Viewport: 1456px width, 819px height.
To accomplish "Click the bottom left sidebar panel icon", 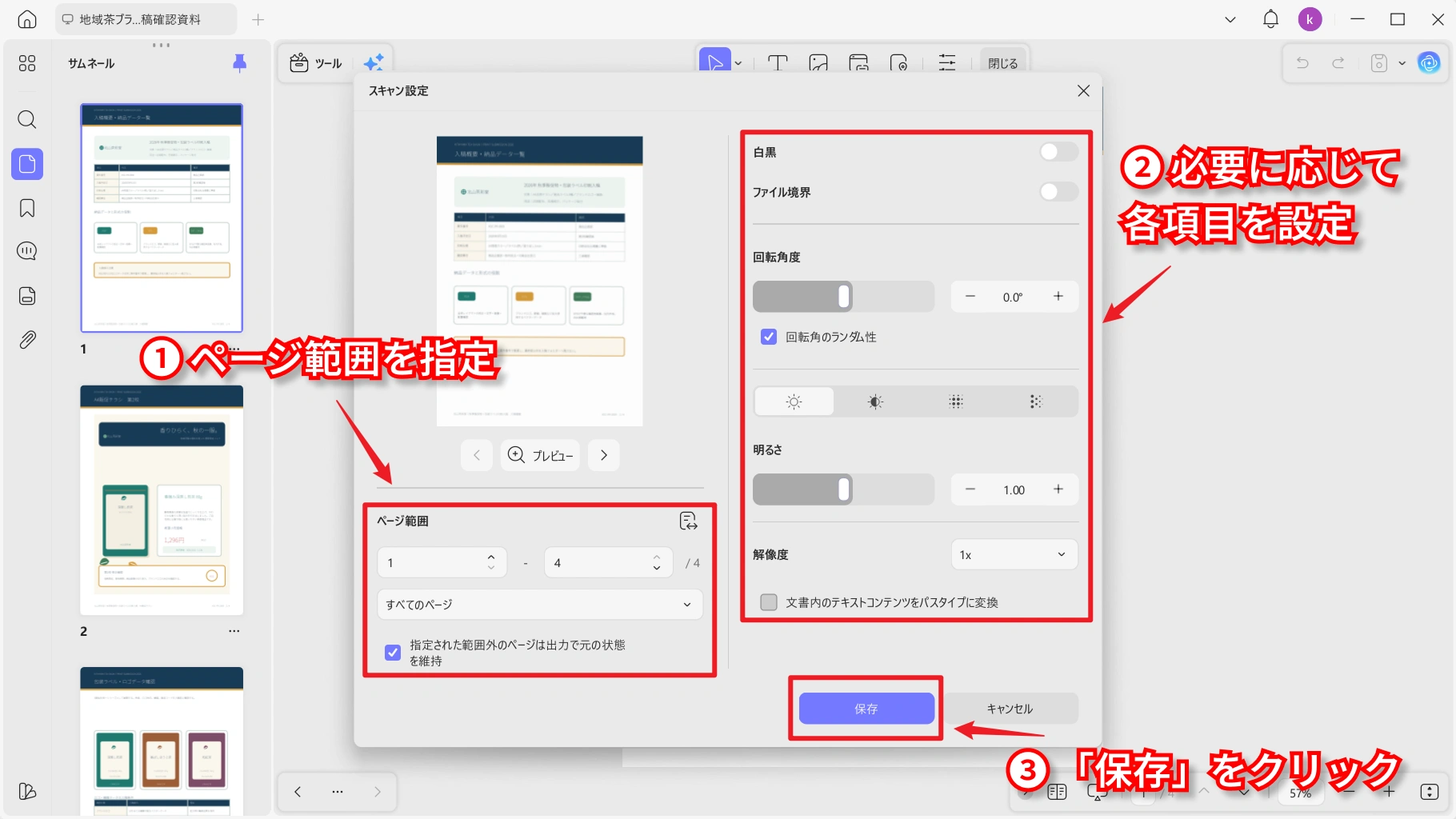I will coord(27,792).
